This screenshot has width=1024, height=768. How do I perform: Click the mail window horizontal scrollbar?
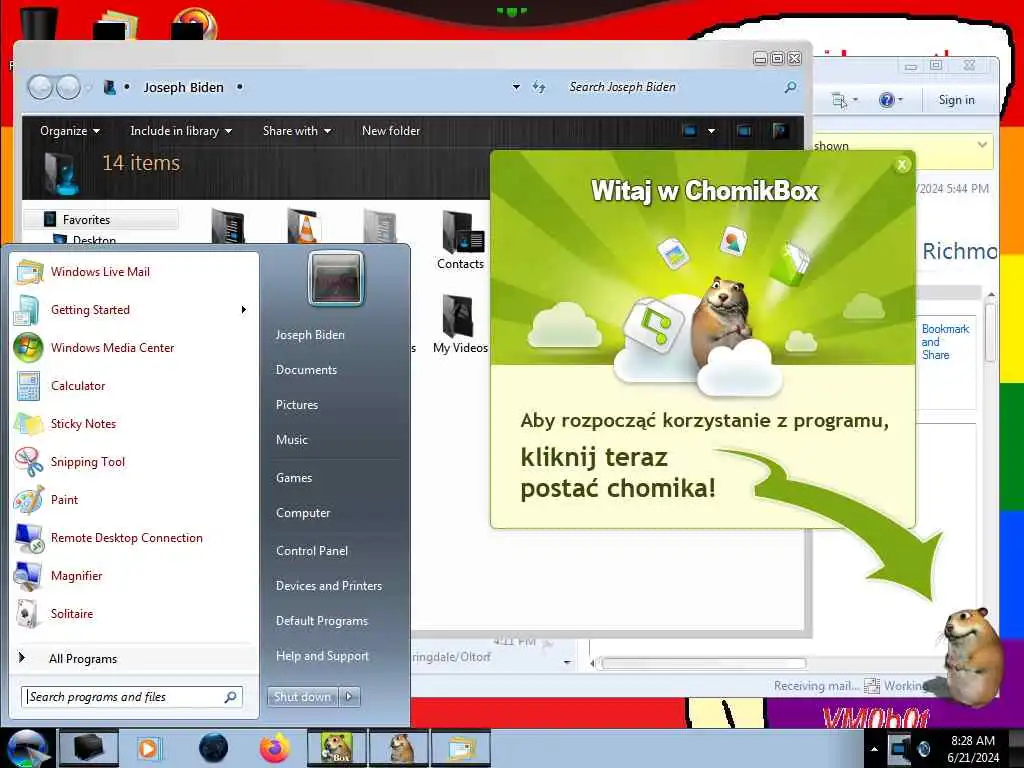point(704,664)
